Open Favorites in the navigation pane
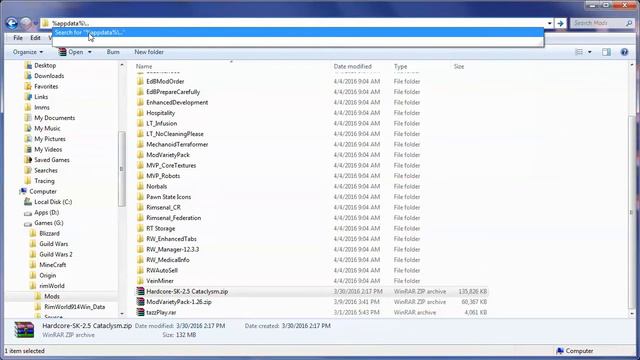 click(x=46, y=87)
